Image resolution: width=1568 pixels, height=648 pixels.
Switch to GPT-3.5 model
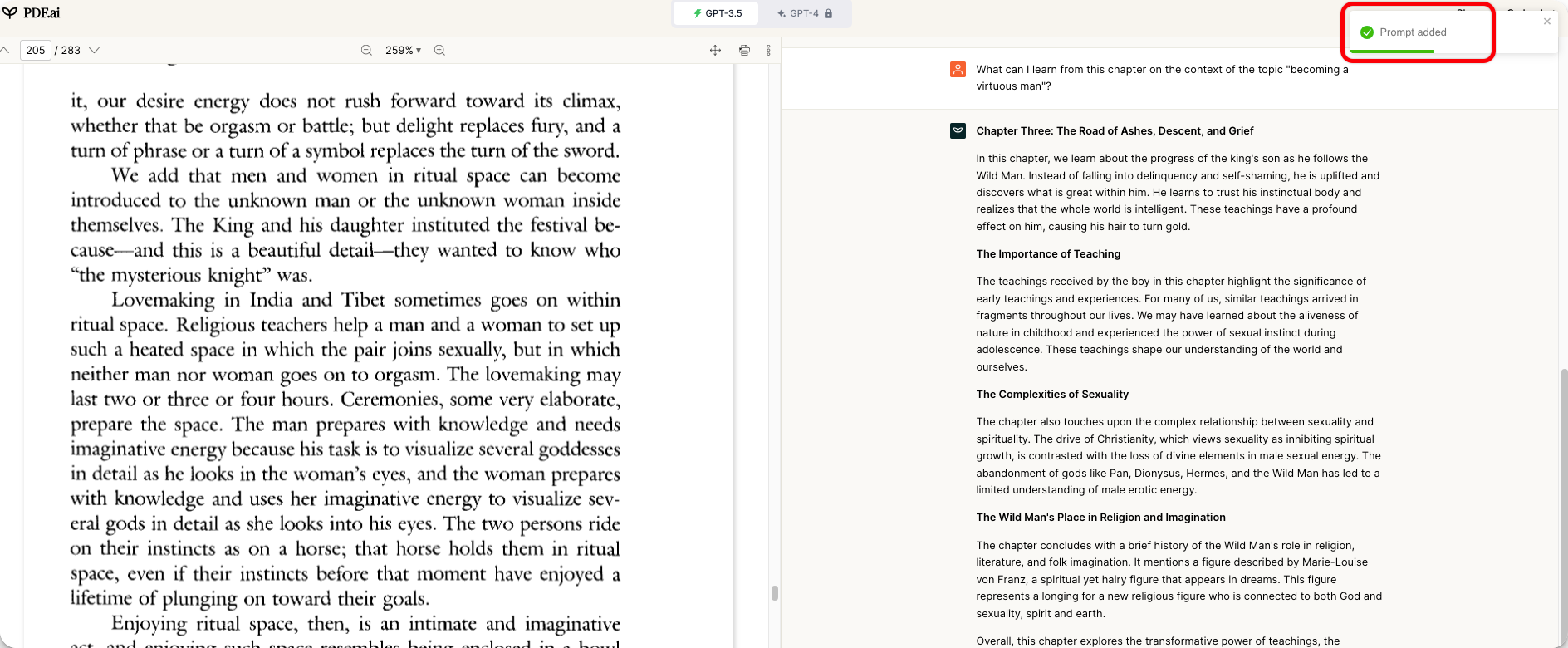717,13
